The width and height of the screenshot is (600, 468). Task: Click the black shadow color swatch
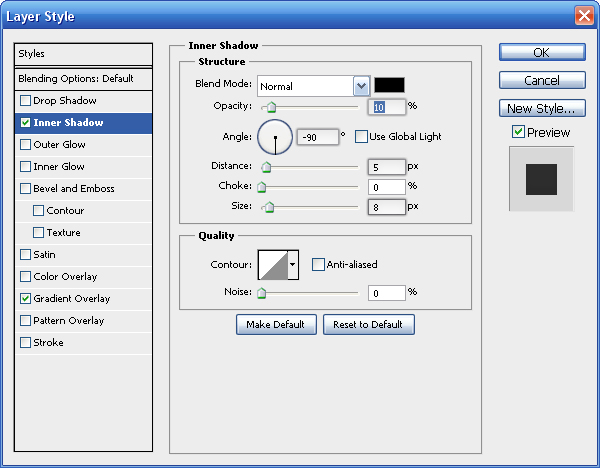[389, 85]
